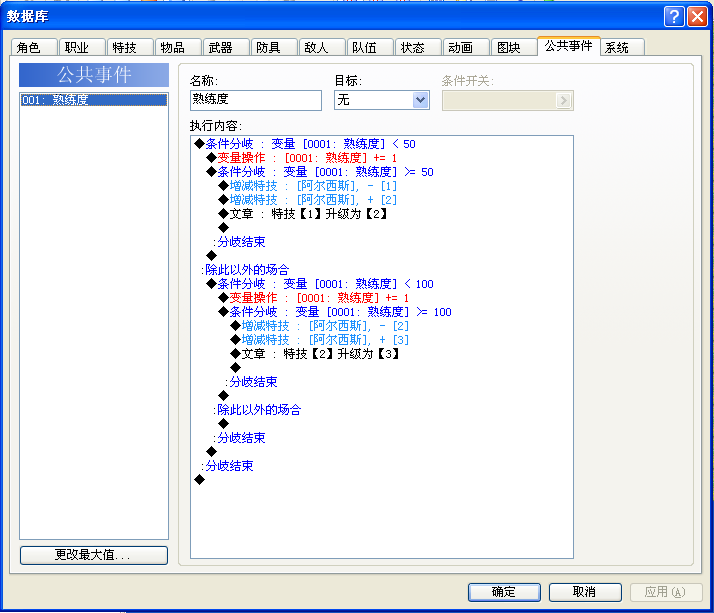This screenshot has width=714, height=613.
Task: Open the 系统 tab
Action: coord(622,47)
